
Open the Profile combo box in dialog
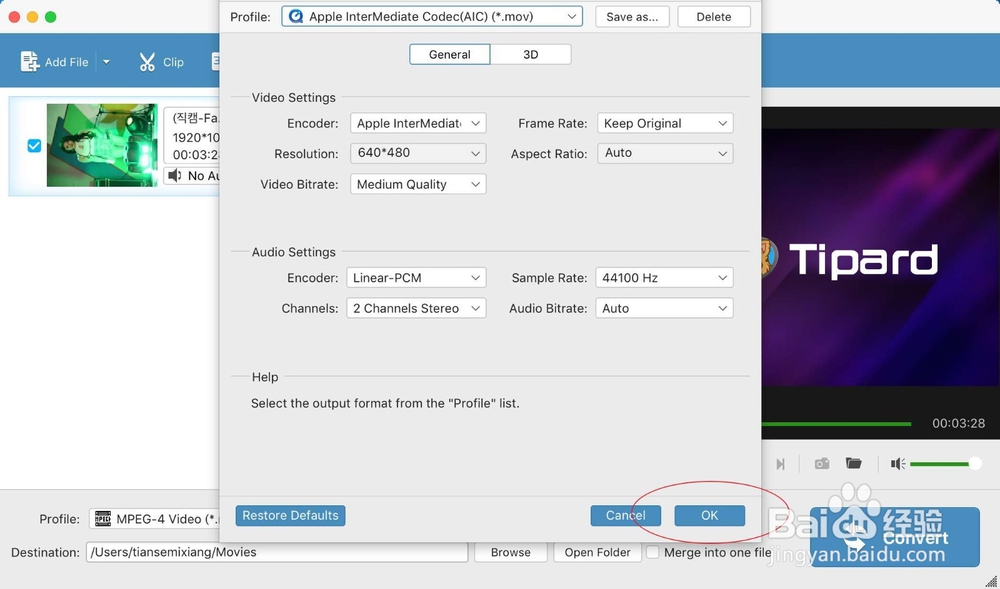[432, 17]
